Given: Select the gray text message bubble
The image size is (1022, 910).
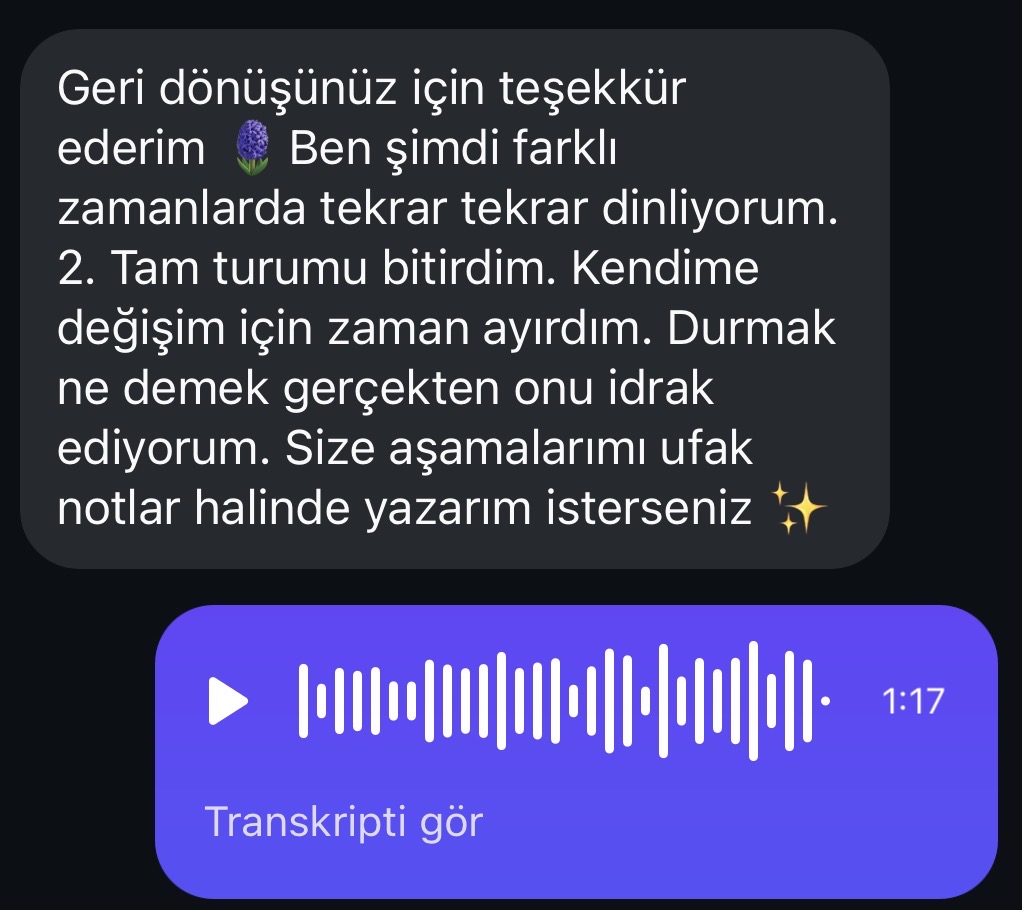Looking at the screenshot, I should tap(455, 299).
